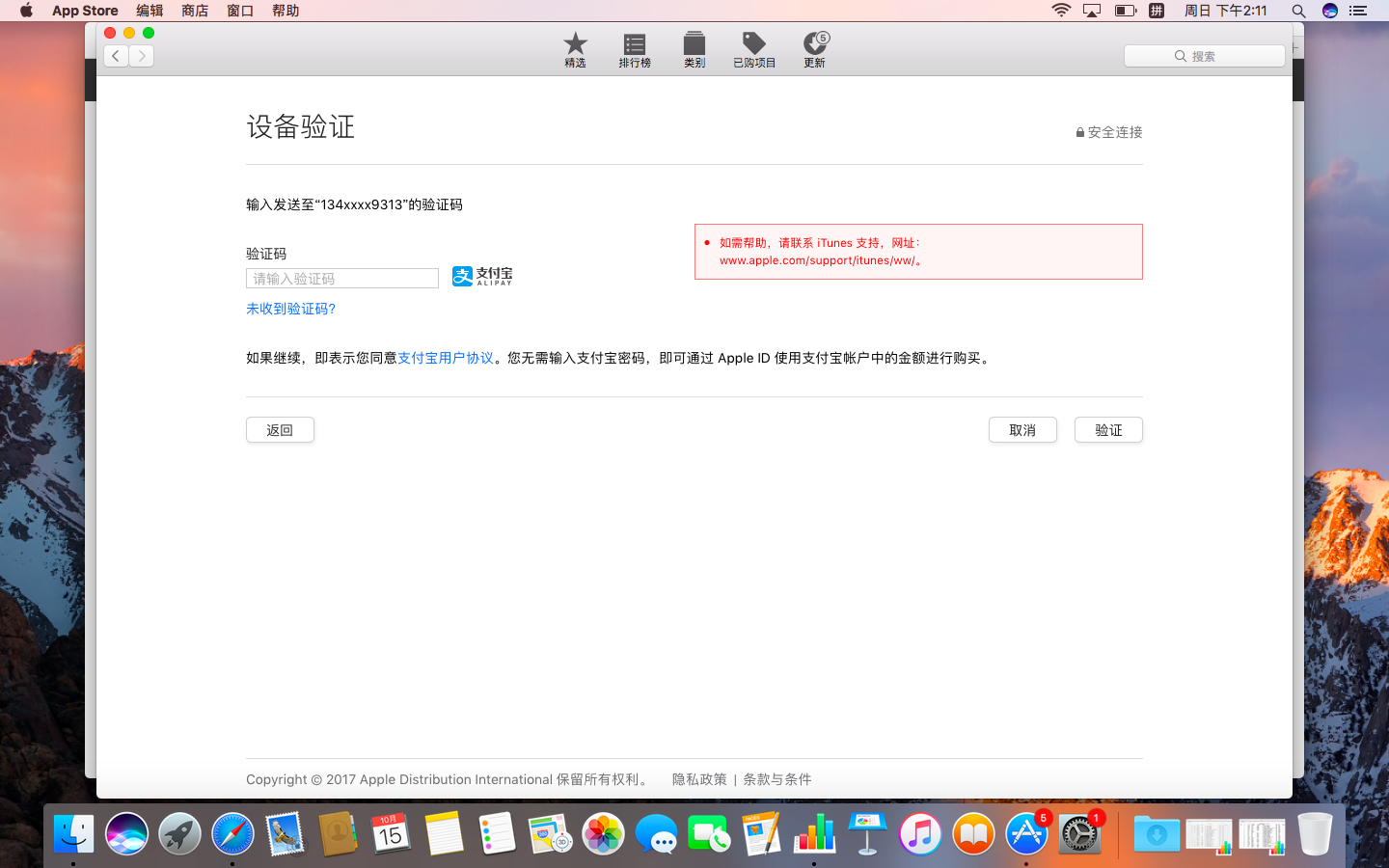Viewport: 1389px width, 868px height.
Task: Open the Purchased (已购项目) tag icon
Action: (754, 49)
